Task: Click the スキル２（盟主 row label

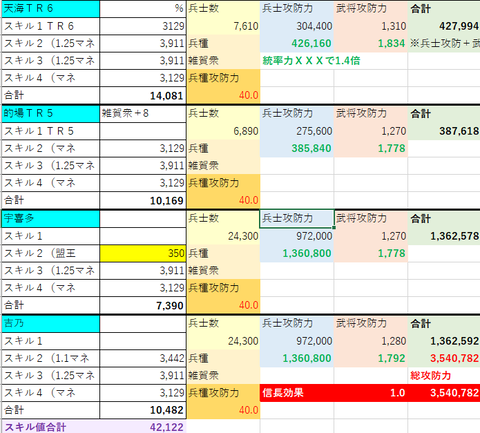Action: pyautogui.click(x=51, y=253)
